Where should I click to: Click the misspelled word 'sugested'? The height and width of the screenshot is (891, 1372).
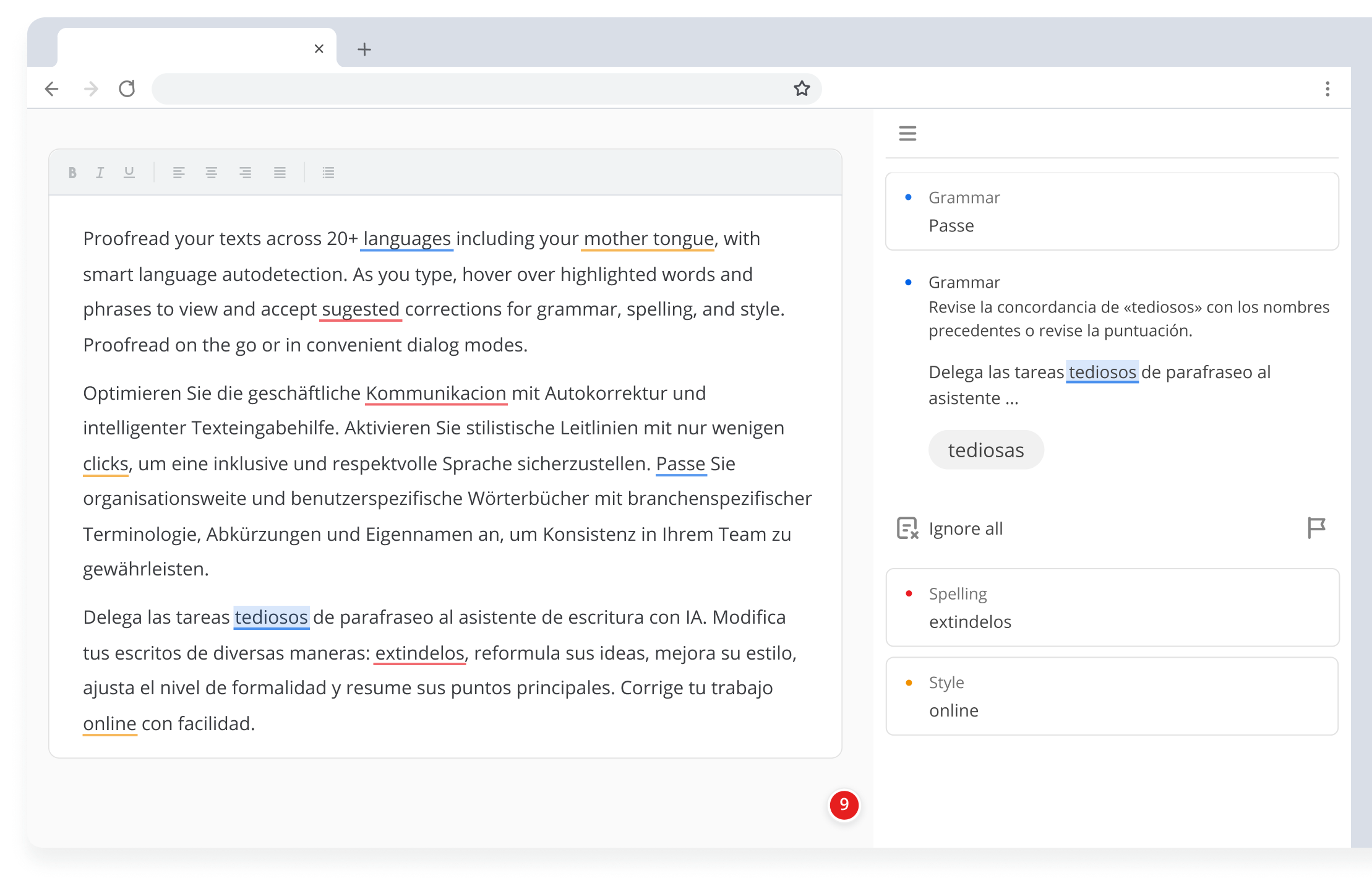tap(361, 309)
